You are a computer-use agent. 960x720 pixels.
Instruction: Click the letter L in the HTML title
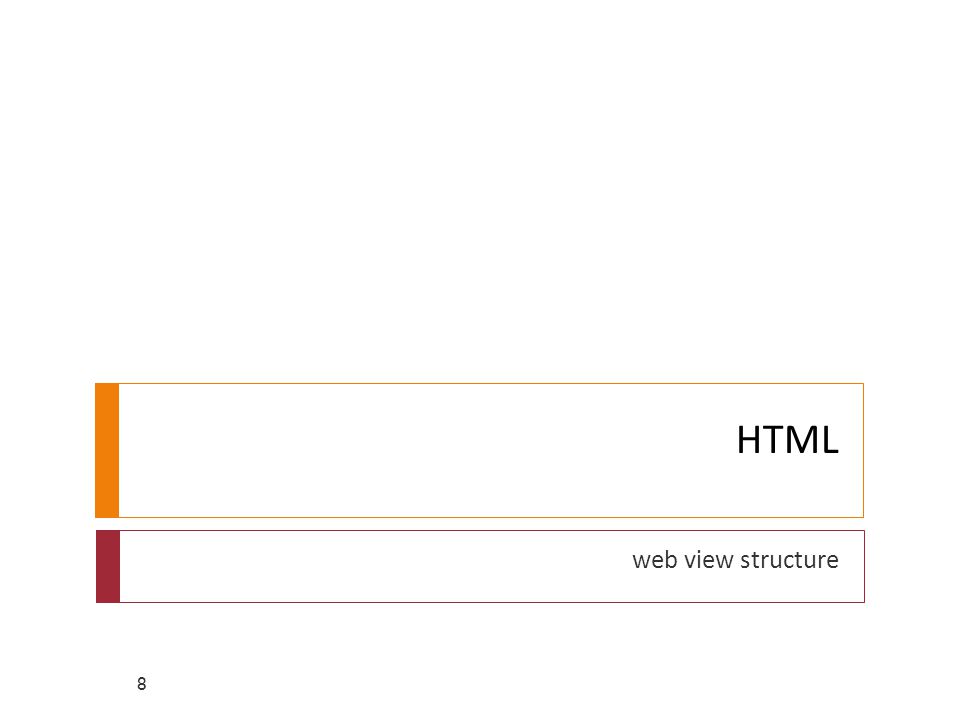pyautogui.click(x=830, y=440)
